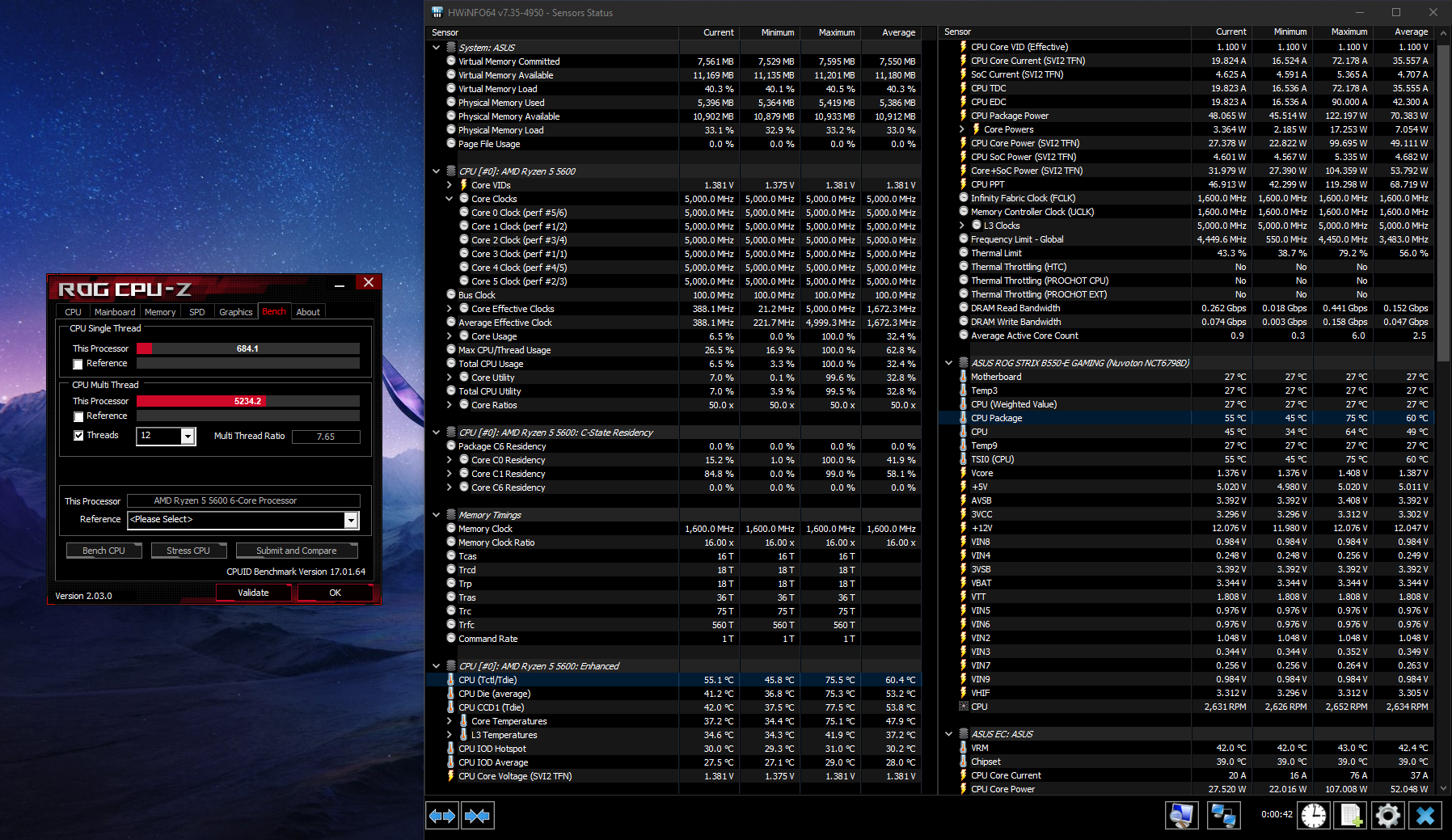
Task: Click the lightning icon beside CPU PPT
Action: [x=964, y=184]
